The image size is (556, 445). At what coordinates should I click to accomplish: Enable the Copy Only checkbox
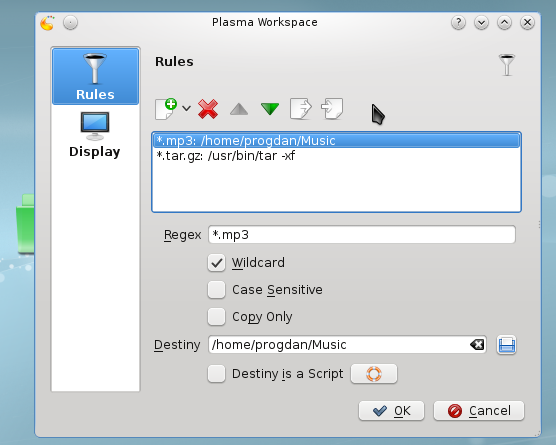(216, 317)
